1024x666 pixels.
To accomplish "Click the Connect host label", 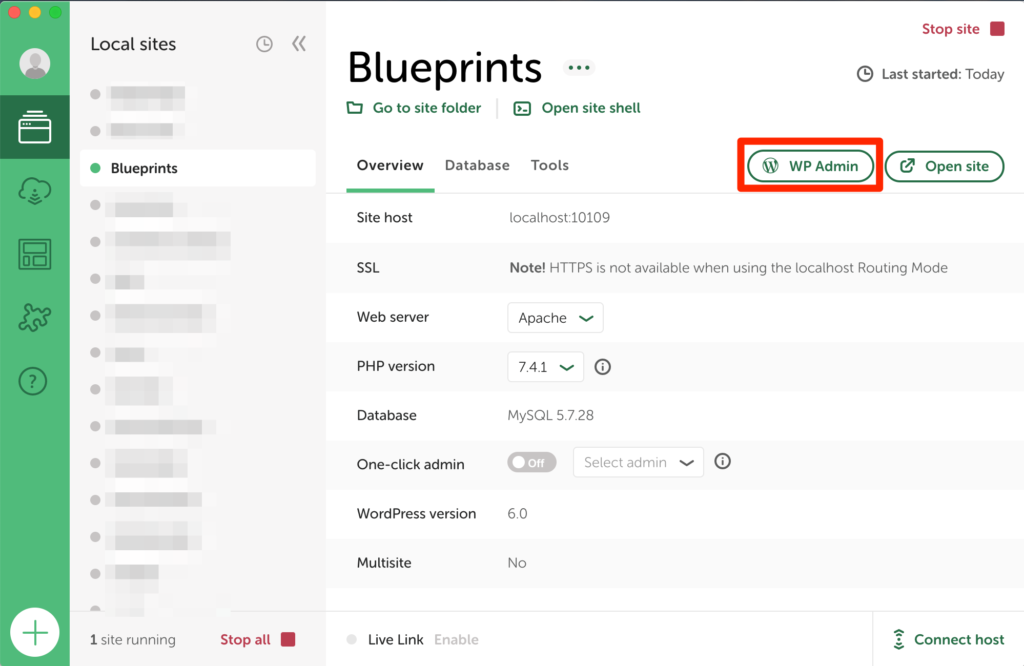I will coord(959,639).
